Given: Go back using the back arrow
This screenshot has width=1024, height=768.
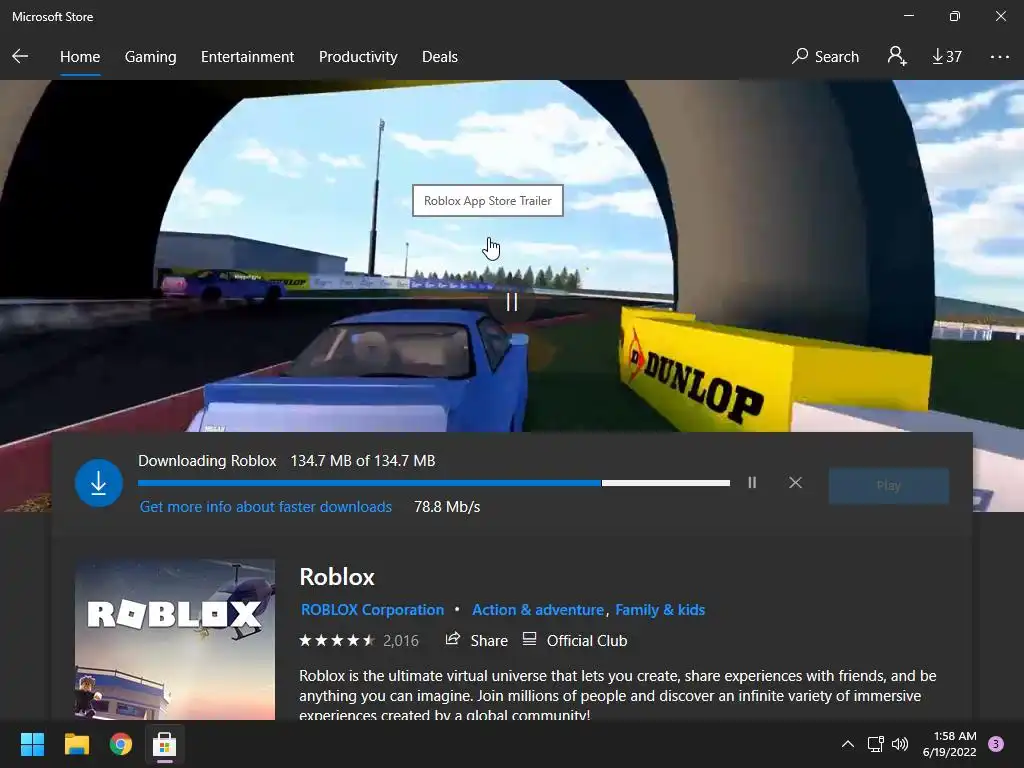Looking at the screenshot, I should 20,56.
